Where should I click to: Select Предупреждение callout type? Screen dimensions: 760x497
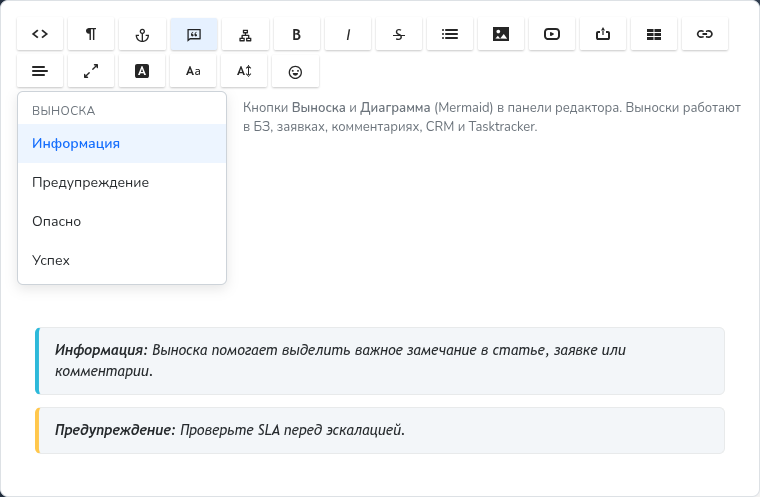122,182
